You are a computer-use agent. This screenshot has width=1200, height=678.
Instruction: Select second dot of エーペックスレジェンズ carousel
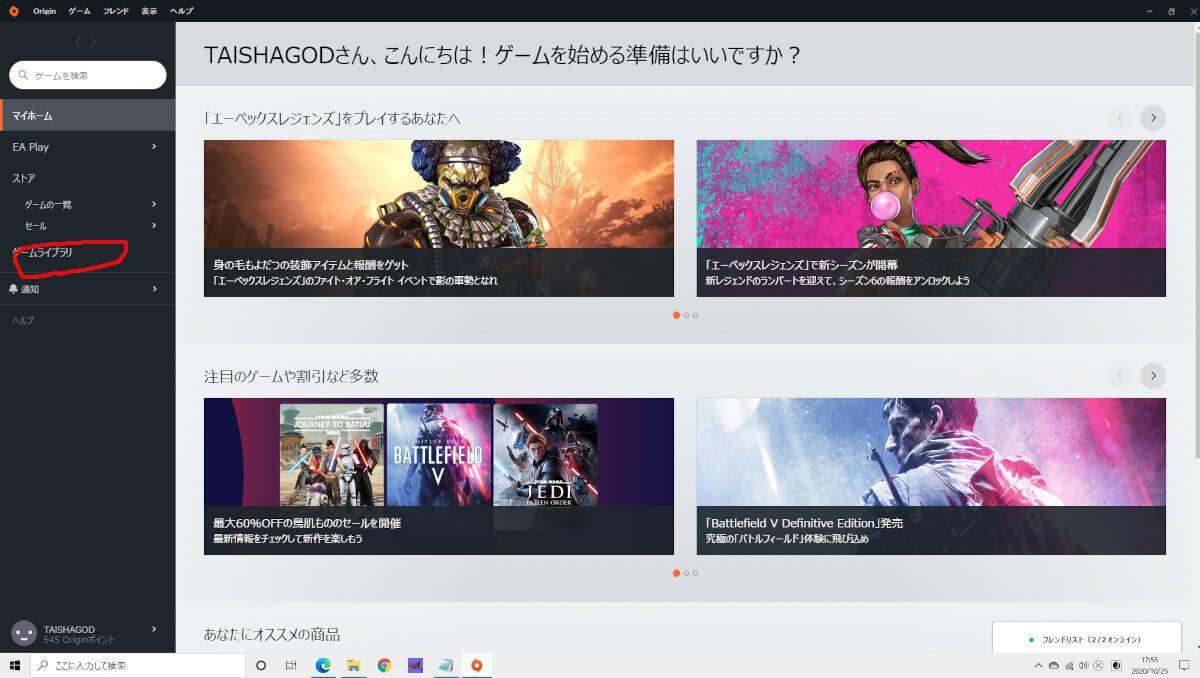[686, 315]
